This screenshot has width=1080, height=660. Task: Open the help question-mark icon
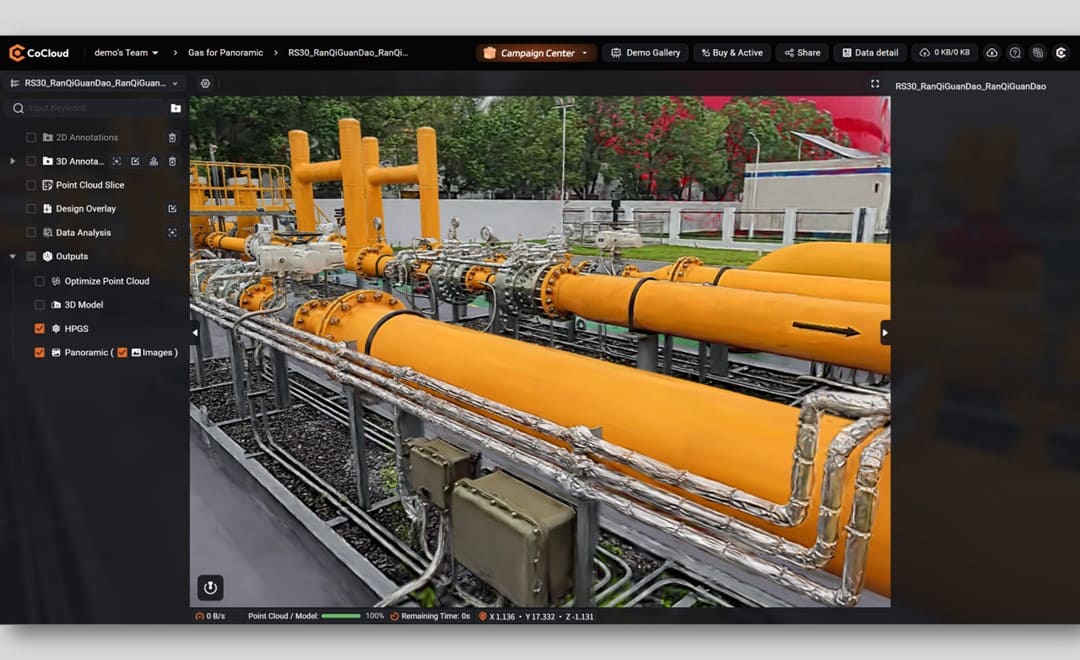coord(1015,53)
